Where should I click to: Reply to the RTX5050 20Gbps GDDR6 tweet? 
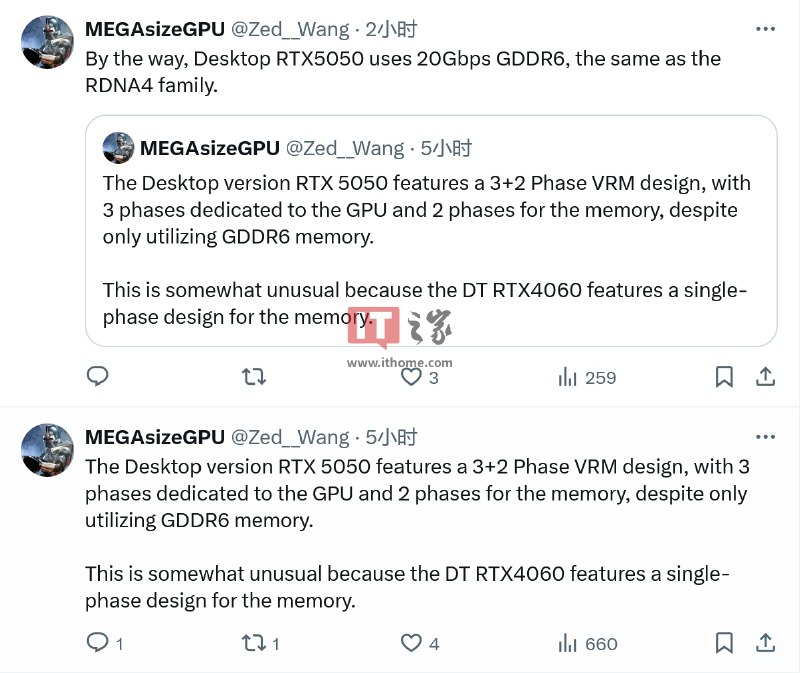[97, 377]
